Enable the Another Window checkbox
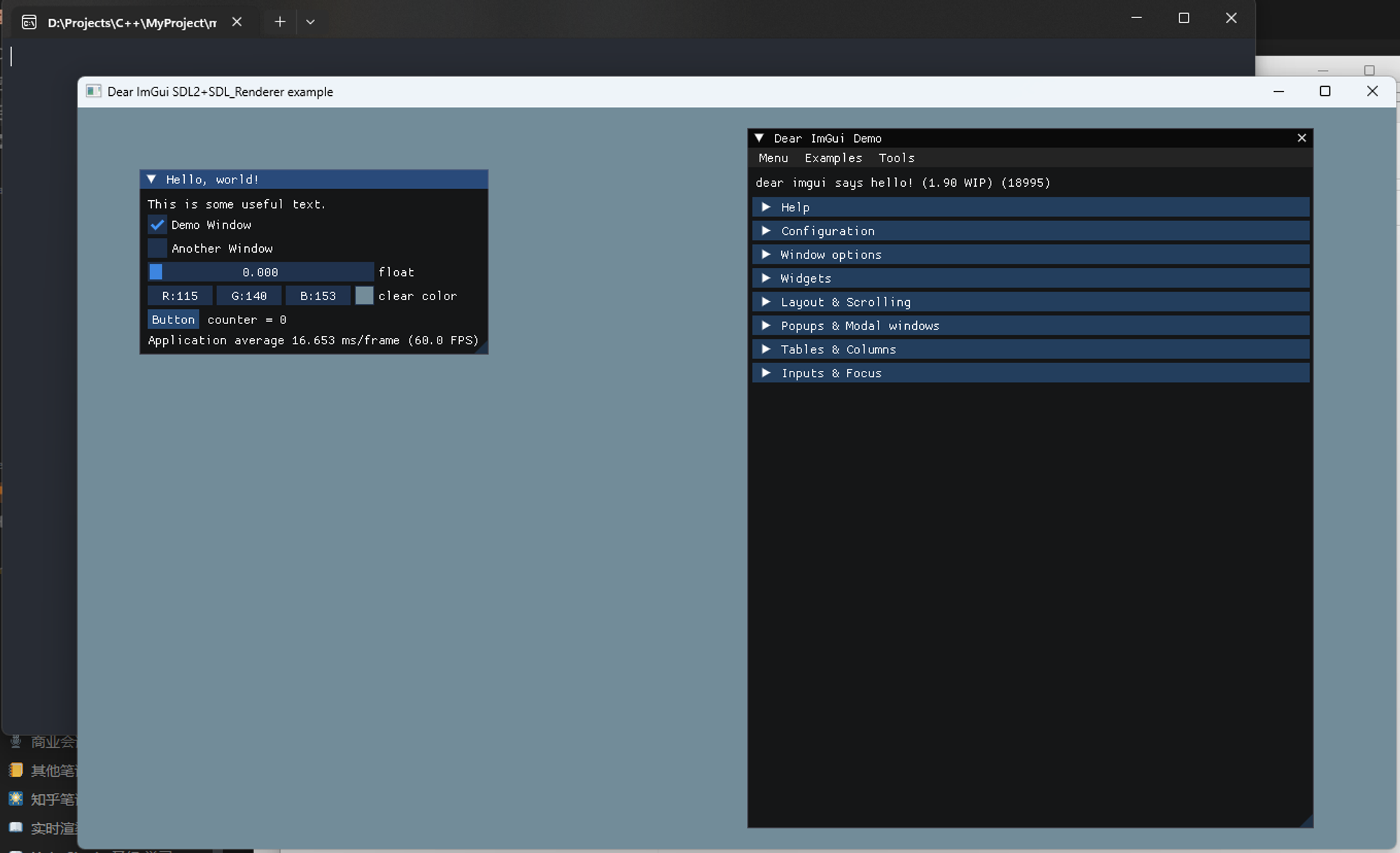Screen dimensions: 1400x853 click(x=157, y=248)
